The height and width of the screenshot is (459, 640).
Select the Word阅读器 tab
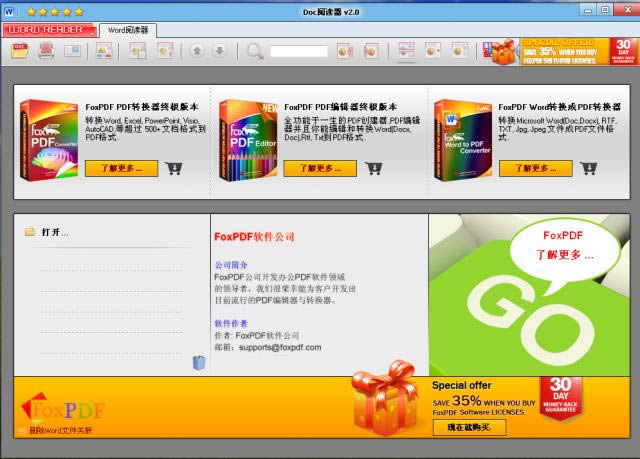coord(128,30)
